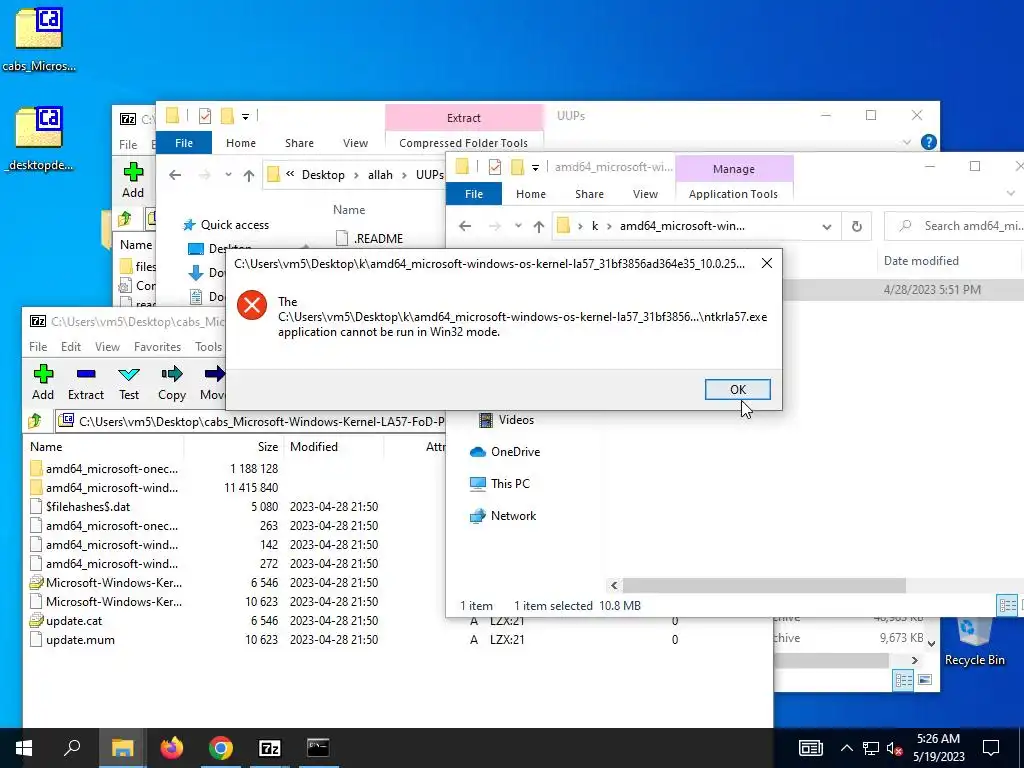The height and width of the screenshot is (768, 1024).
Task: Click the Help question mark icon in UUPs window
Action: (x=928, y=142)
